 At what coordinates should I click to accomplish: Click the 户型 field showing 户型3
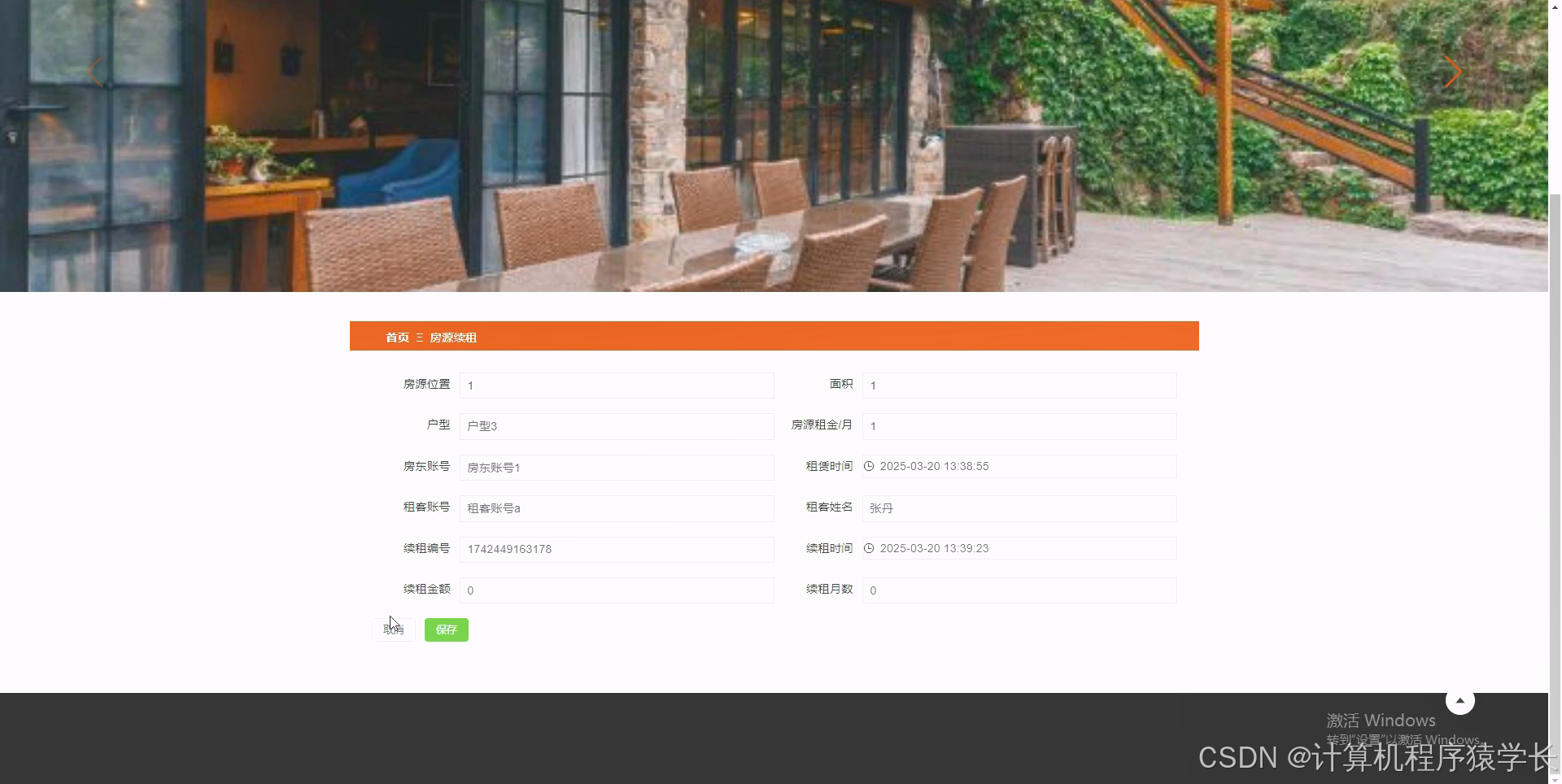click(x=617, y=426)
